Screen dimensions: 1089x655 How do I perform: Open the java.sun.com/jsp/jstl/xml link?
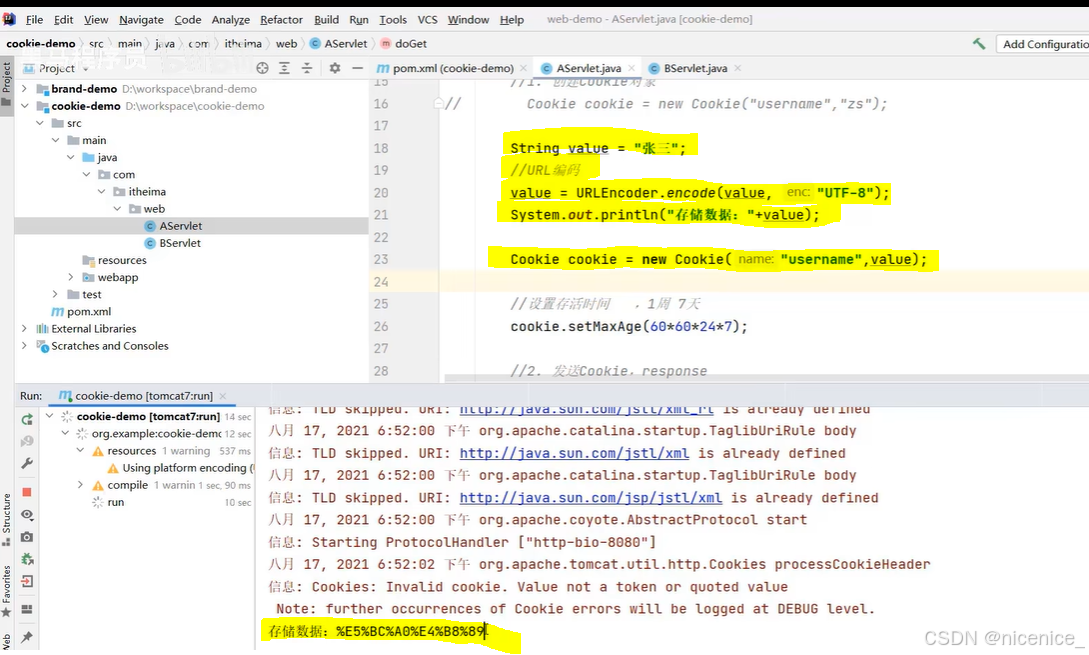[590, 498]
